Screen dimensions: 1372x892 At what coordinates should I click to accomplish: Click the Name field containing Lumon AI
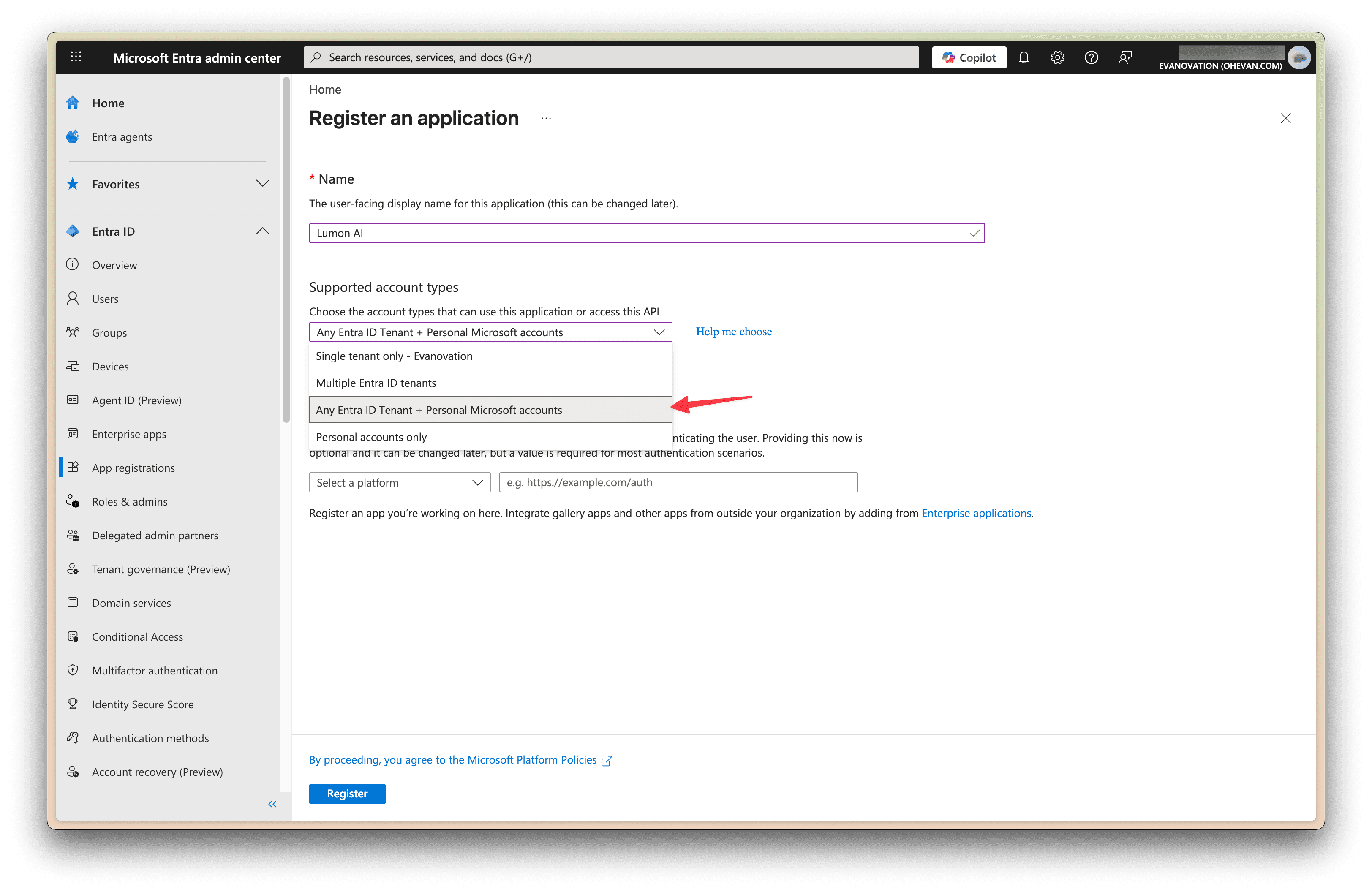(x=645, y=233)
